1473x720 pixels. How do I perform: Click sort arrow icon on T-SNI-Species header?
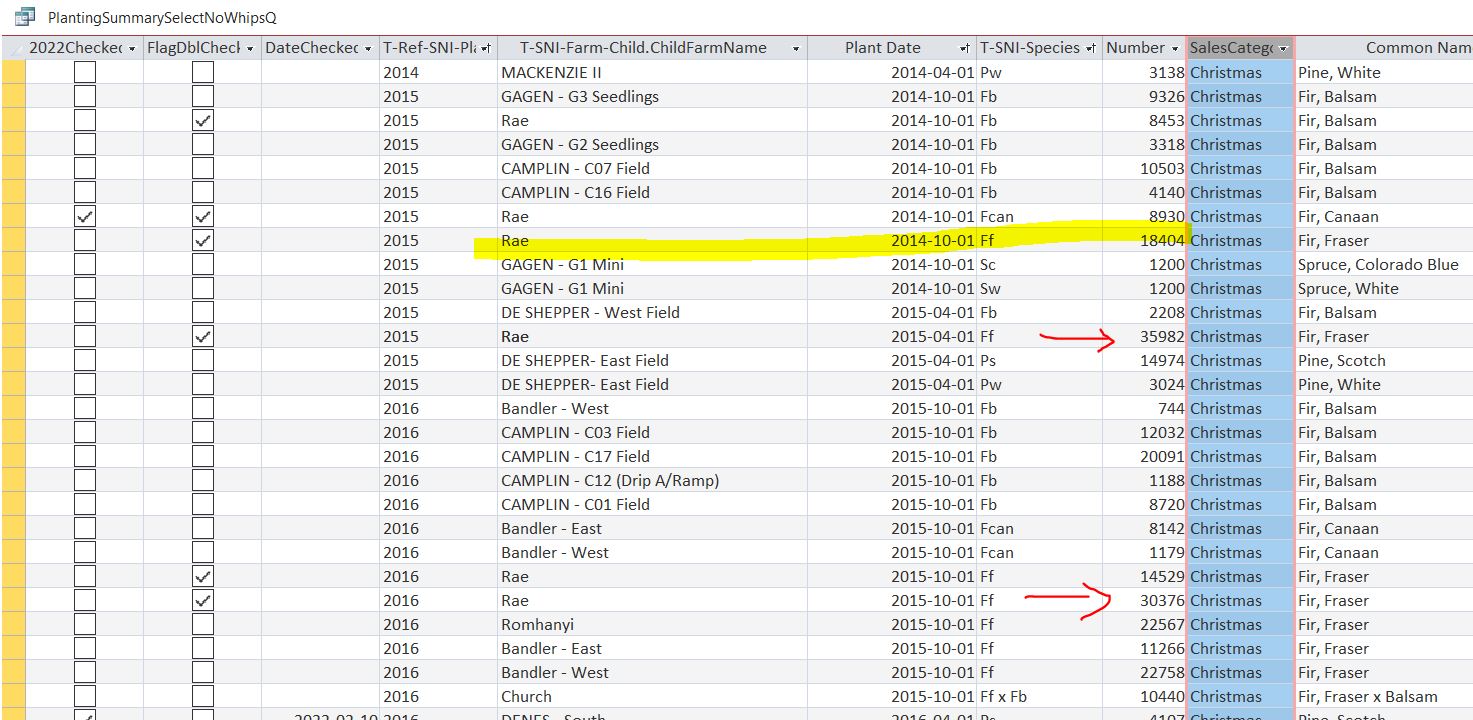tap(1091, 49)
